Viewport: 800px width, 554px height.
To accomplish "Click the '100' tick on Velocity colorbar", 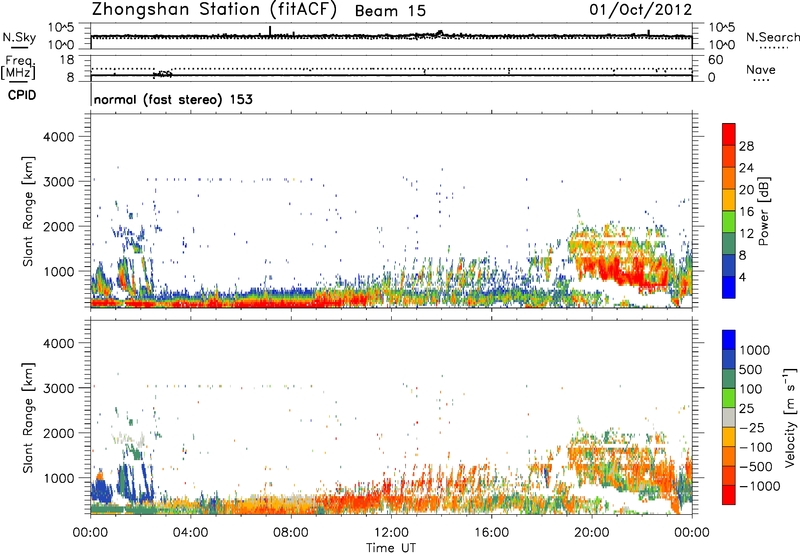I will point(751,389).
